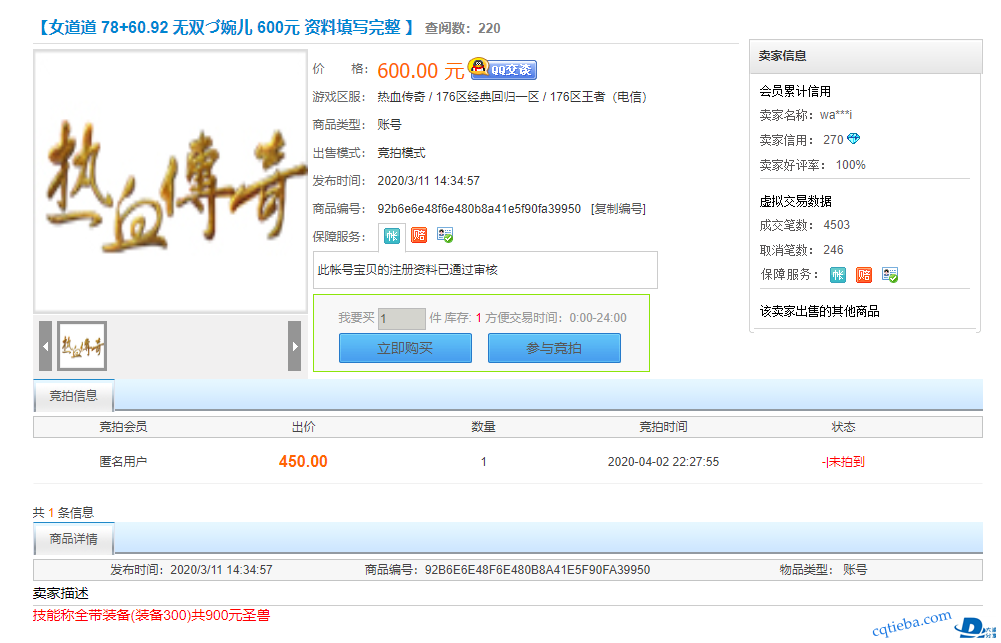Click 此帐号宝贝的注册资料已通过审核 notice
The width and height of the screenshot is (1001, 643).
(x=407, y=270)
